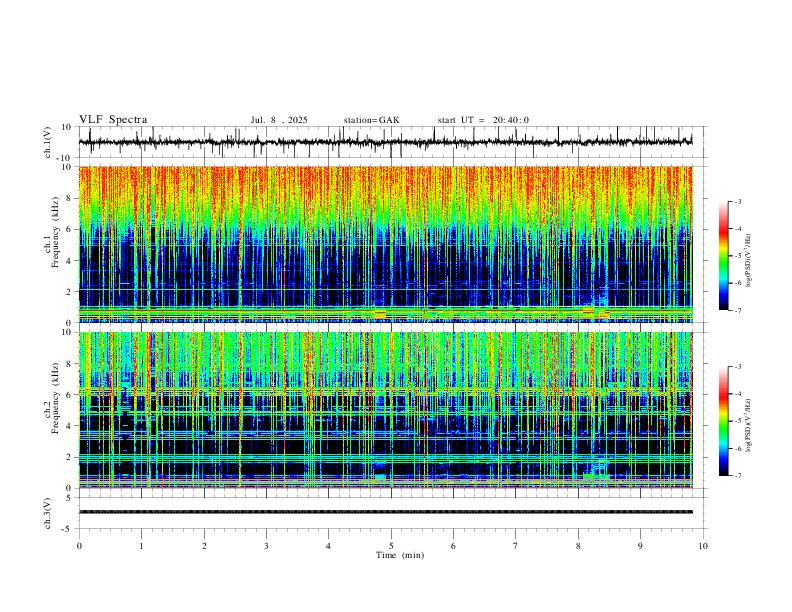The height and width of the screenshot is (612, 792).
Task: Select the date text "Jul. 8 , 2025"
Action: pyautogui.click(x=279, y=120)
